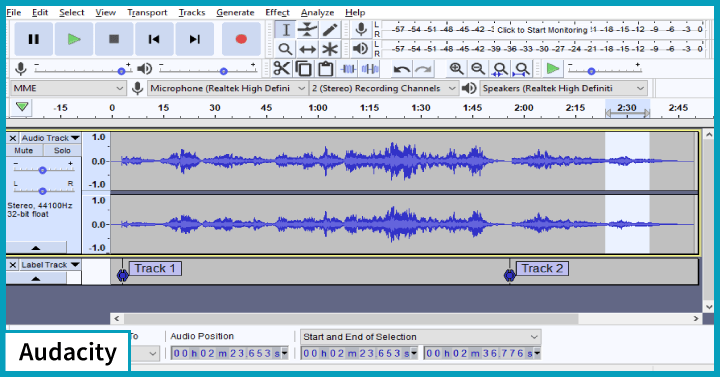Open the File menu
The width and height of the screenshot is (720, 377).
coord(14,12)
